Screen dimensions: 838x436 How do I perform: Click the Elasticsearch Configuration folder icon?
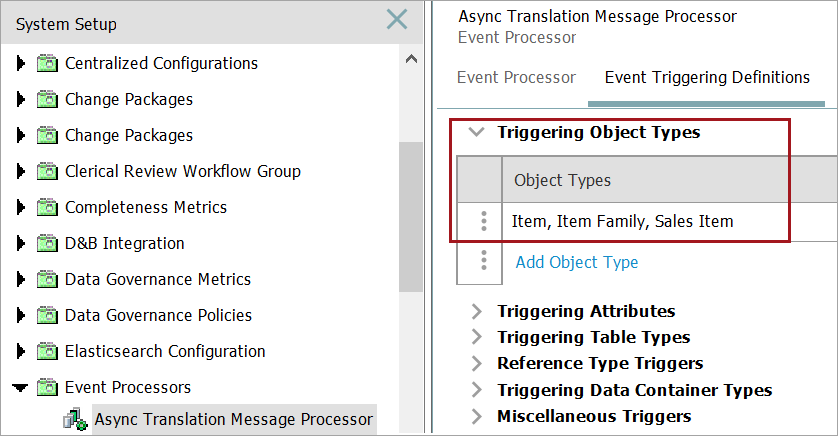48,352
